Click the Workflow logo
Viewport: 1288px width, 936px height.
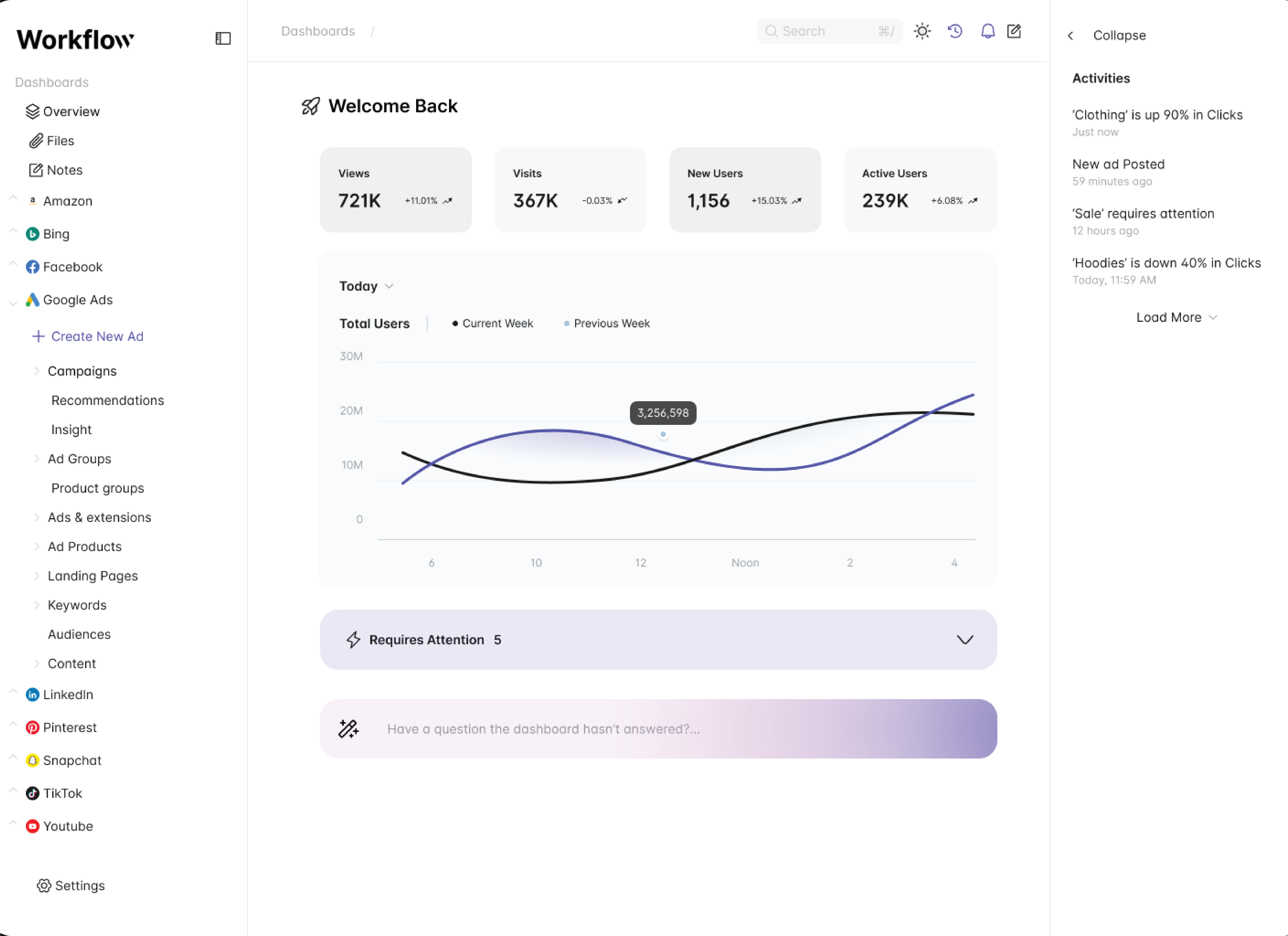point(75,39)
